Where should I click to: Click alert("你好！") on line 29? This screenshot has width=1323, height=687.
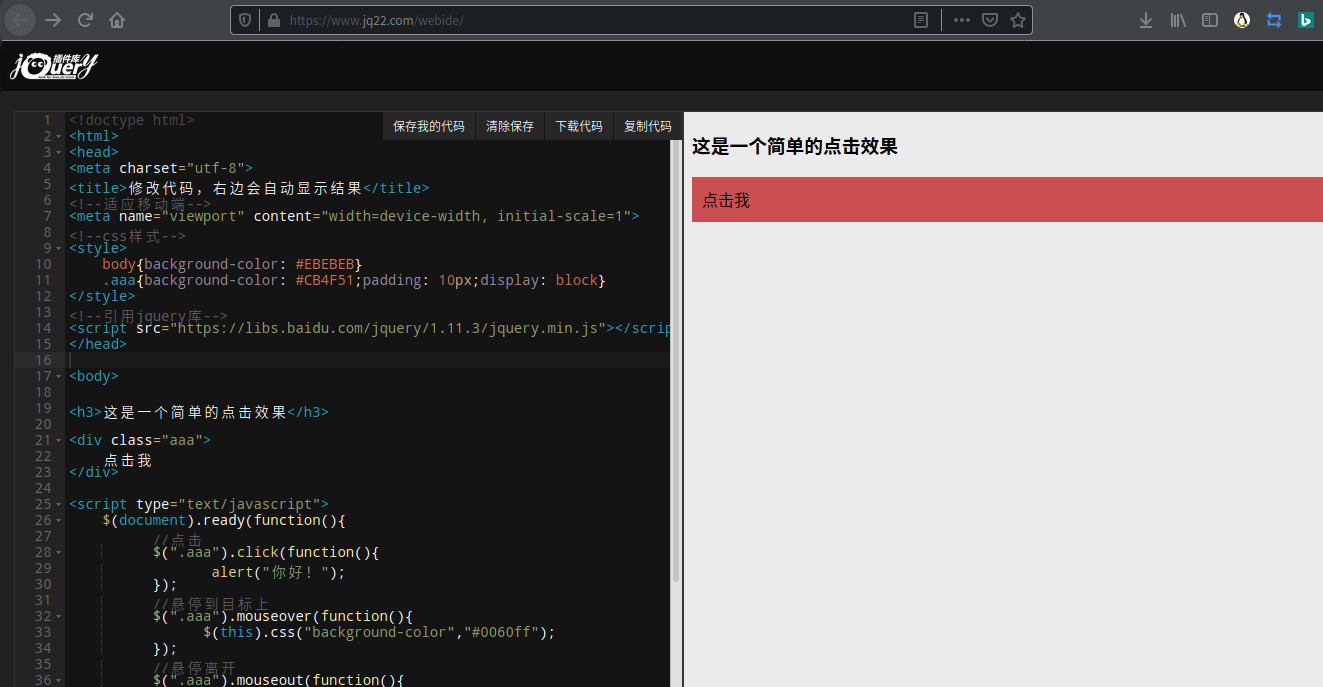(x=278, y=573)
